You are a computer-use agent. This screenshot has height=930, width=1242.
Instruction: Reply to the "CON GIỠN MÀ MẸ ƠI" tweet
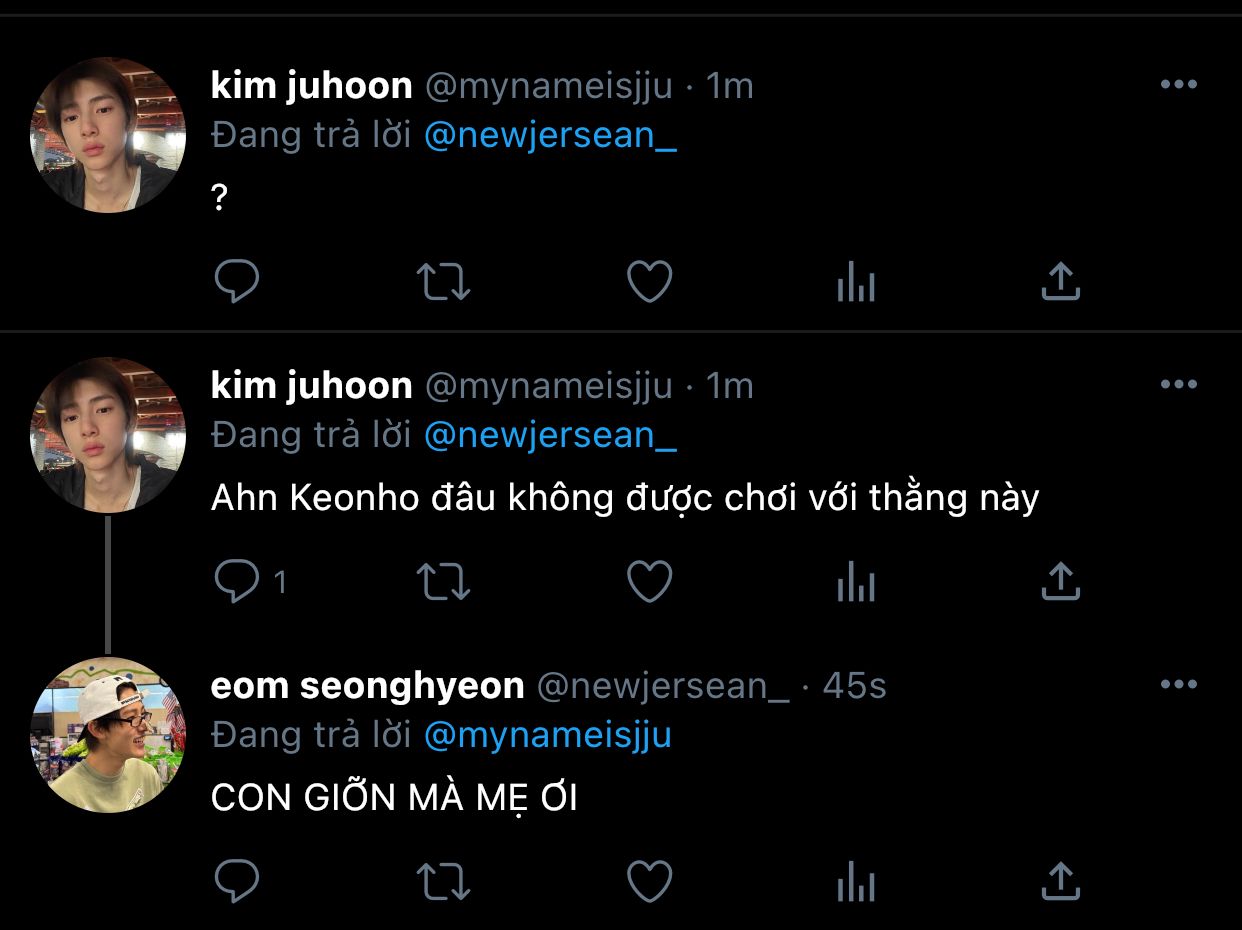237,882
